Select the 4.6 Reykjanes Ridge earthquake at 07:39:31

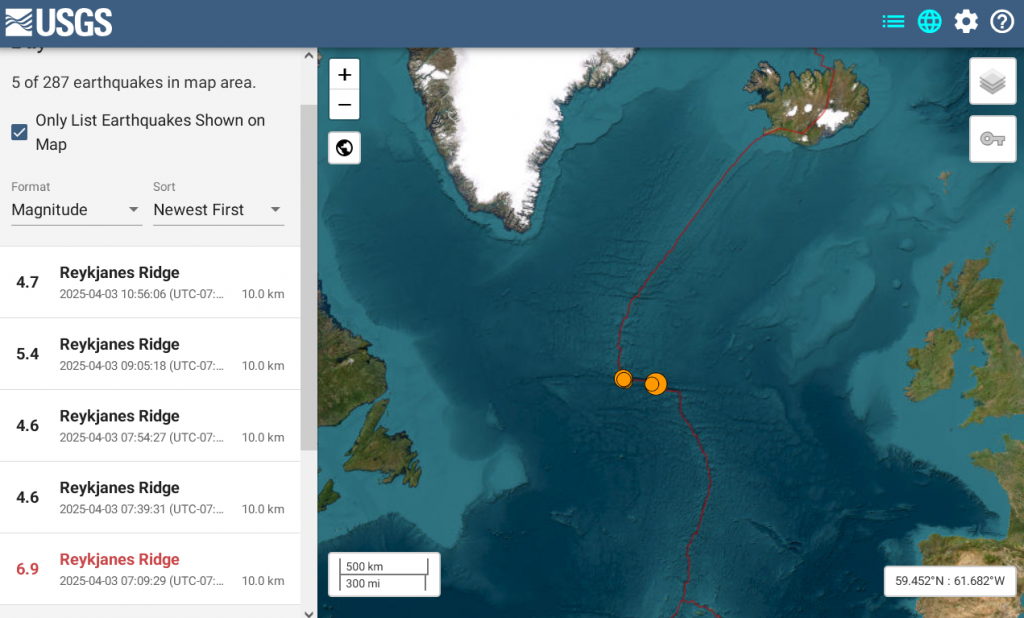[150, 498]
